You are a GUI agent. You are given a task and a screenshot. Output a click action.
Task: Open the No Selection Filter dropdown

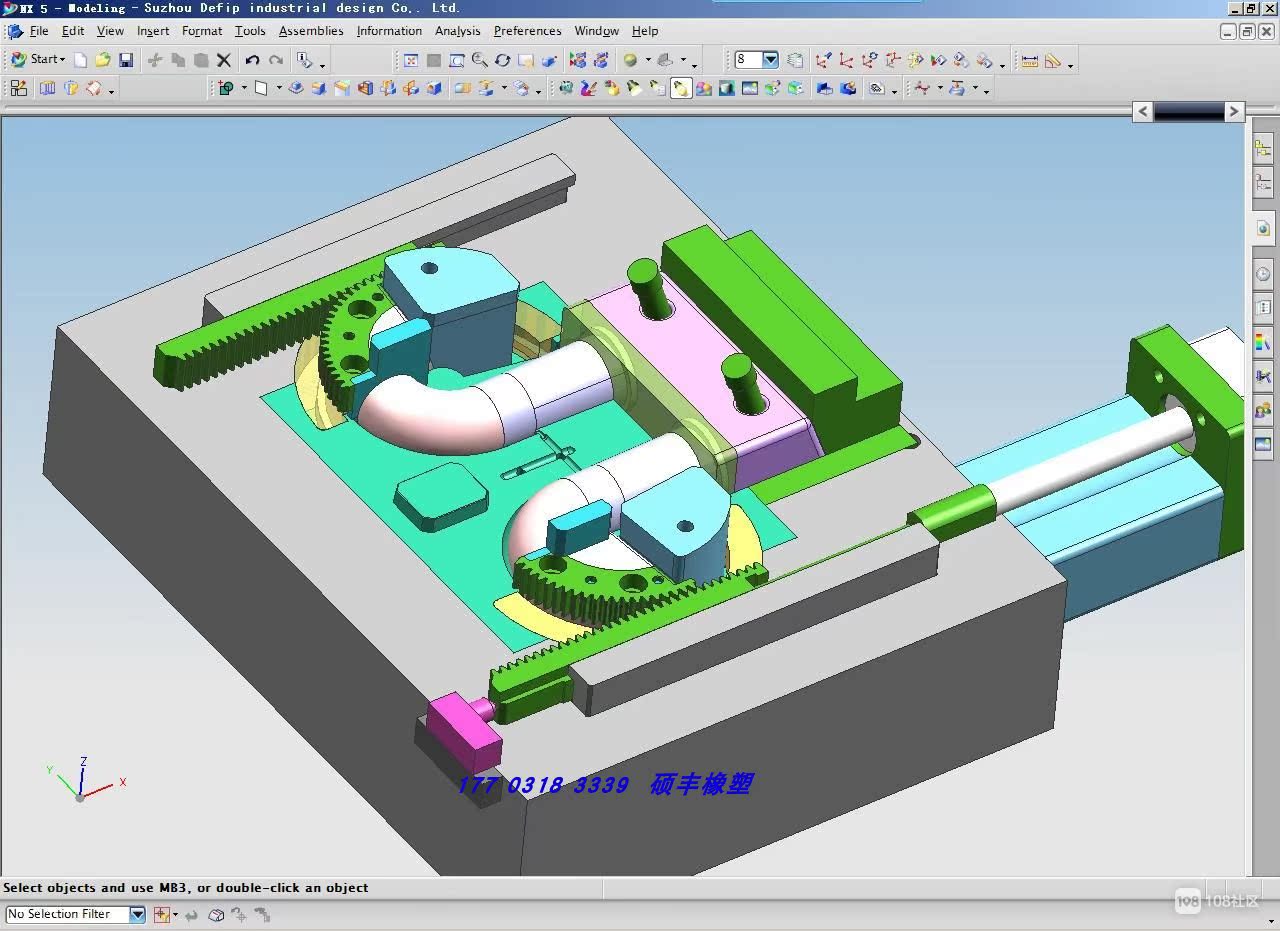[137, 914]
